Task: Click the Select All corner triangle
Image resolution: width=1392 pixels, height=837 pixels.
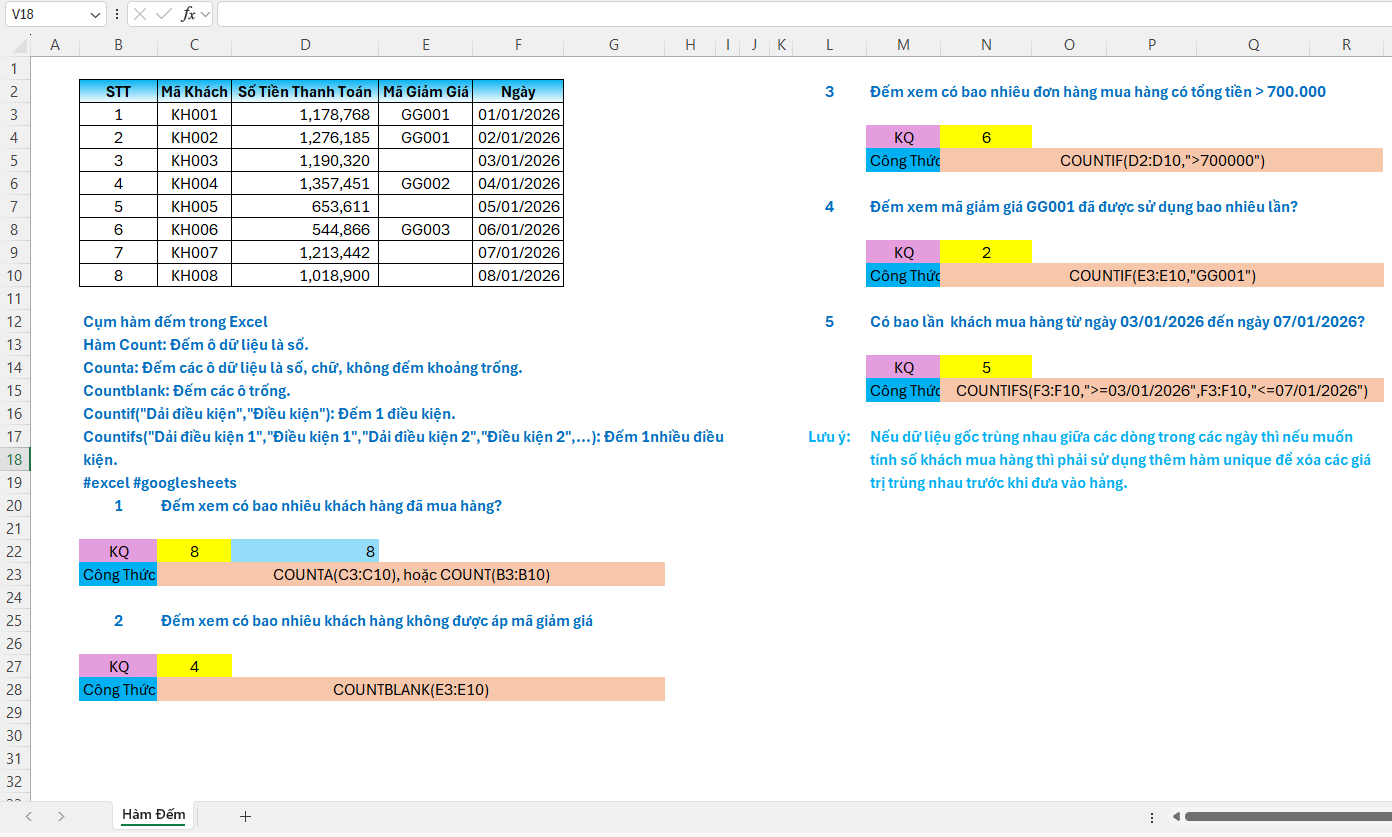Action: click(16, 45)
